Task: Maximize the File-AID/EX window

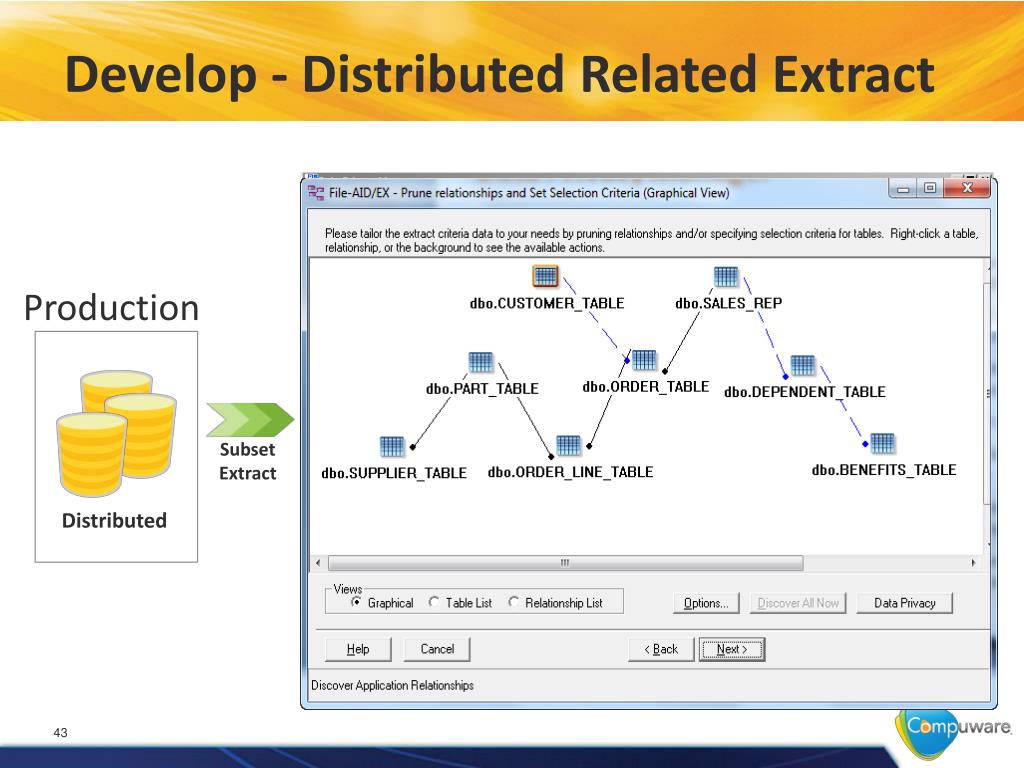Action: (x=930, y=189)
